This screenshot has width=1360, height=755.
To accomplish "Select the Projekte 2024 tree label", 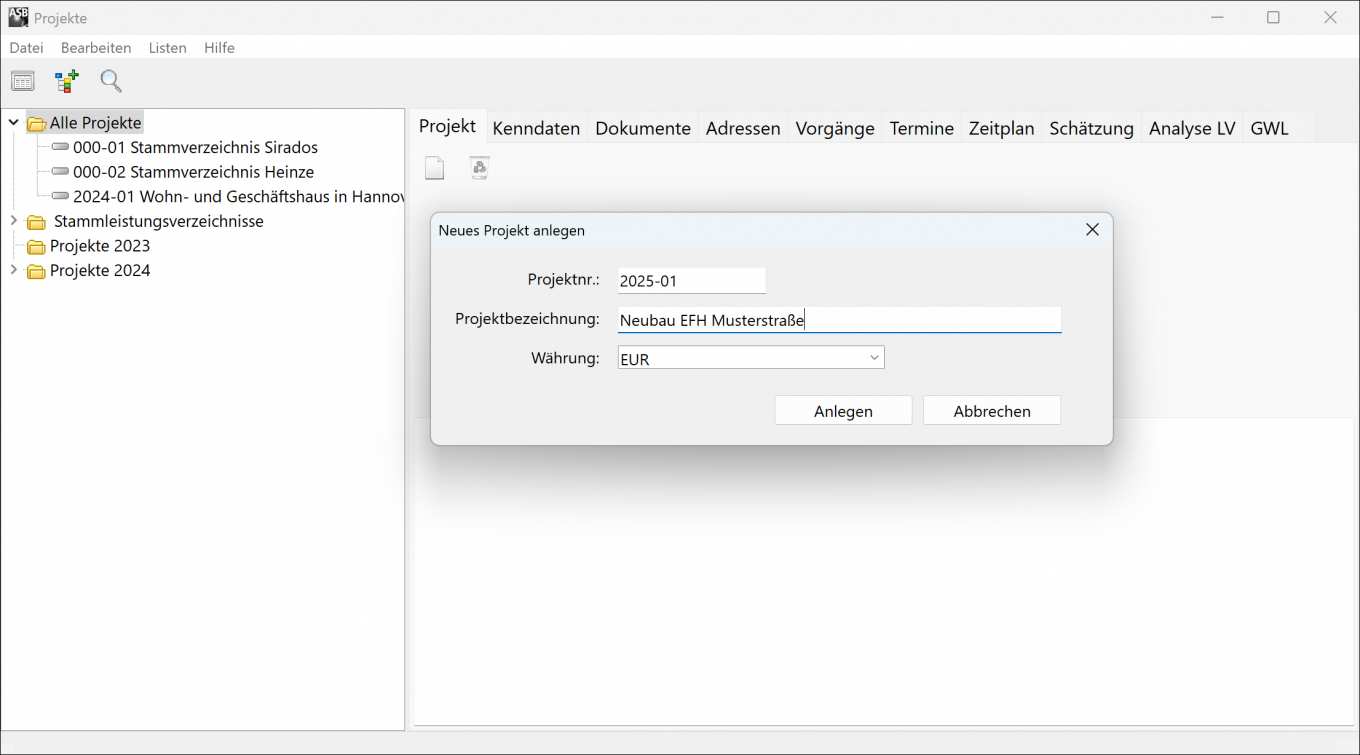I will click(100, 270).
